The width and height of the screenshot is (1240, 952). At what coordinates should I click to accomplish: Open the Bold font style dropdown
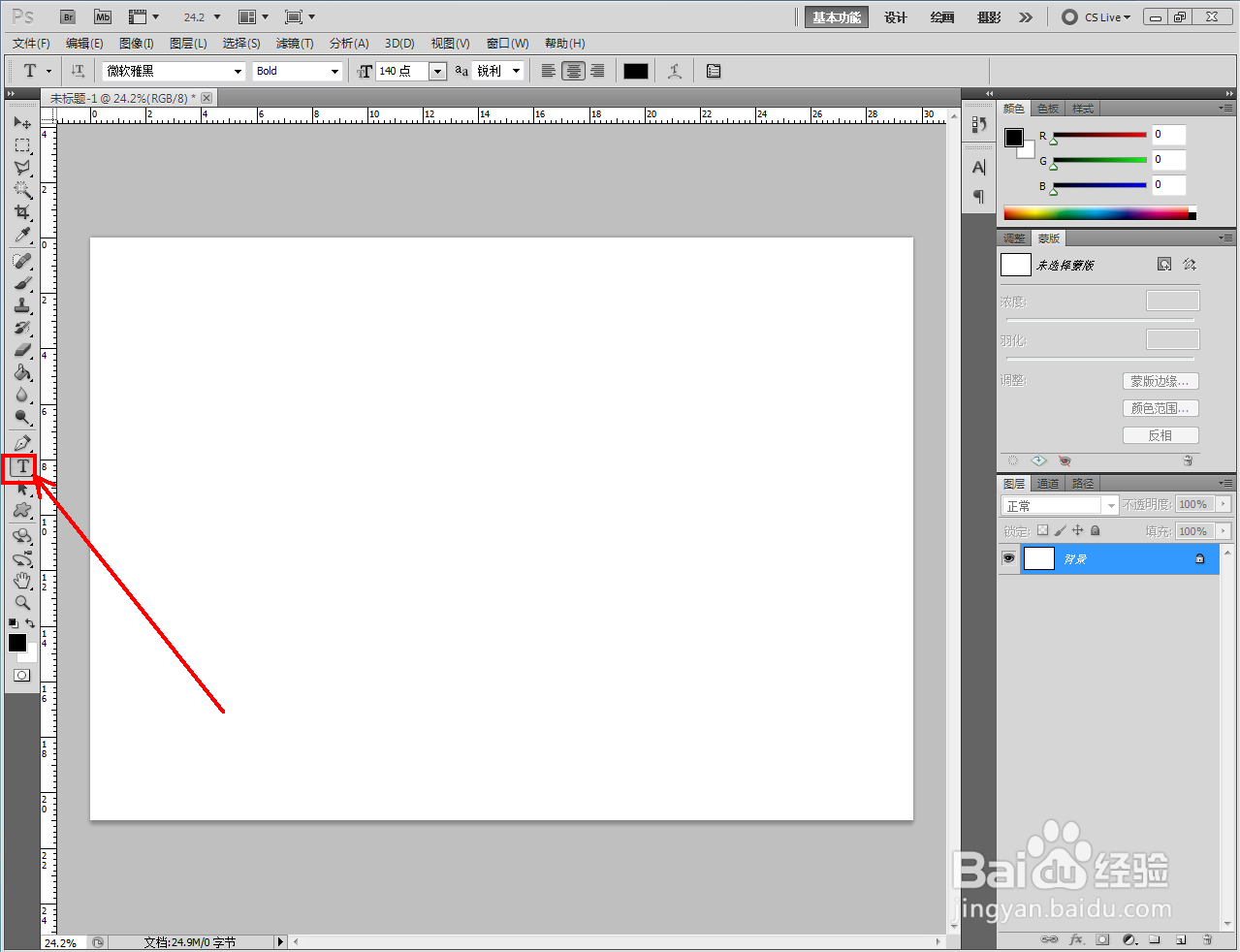pos(334,71)
